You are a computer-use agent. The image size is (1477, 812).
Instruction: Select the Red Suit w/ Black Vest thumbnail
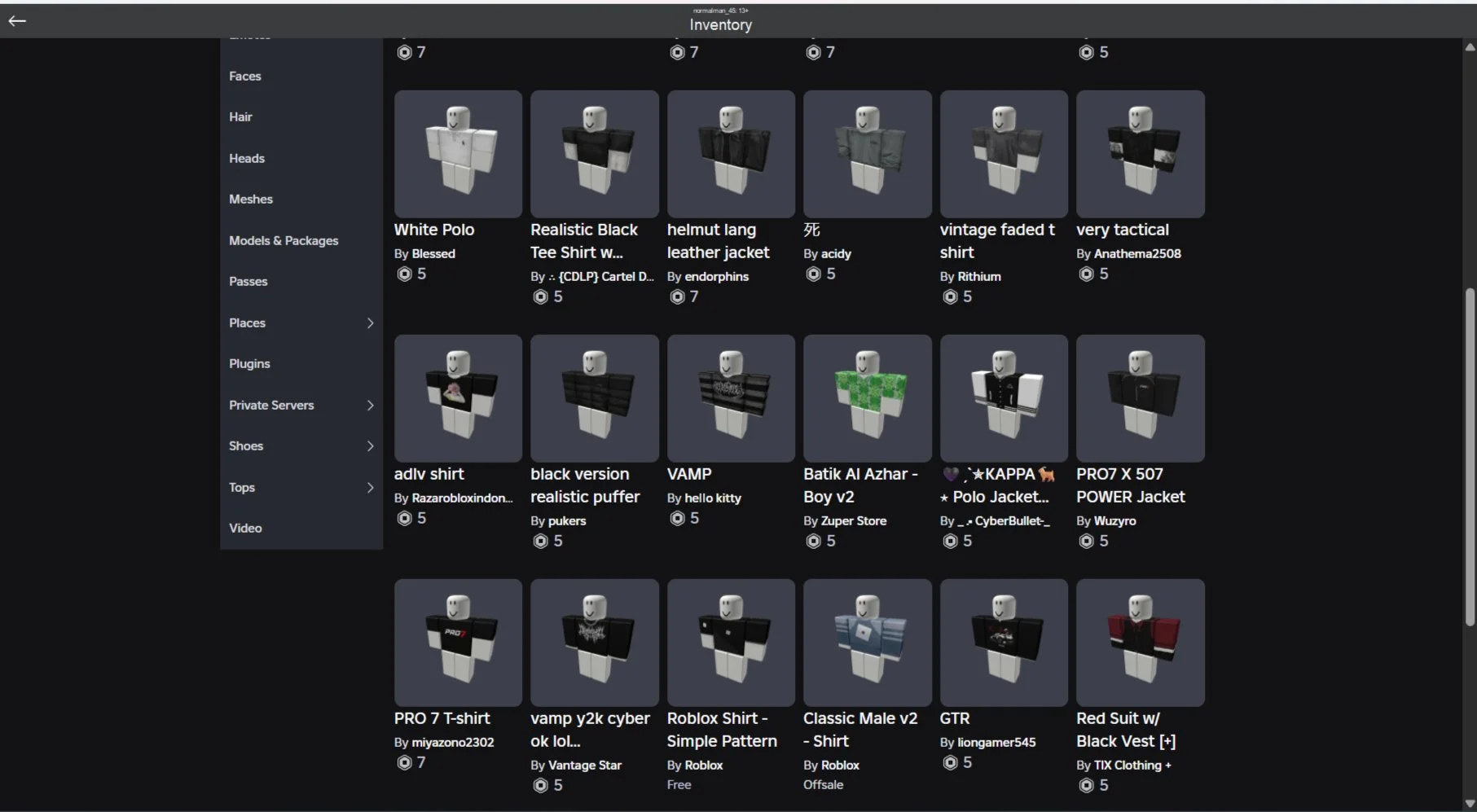click(x=1140, y=643)
